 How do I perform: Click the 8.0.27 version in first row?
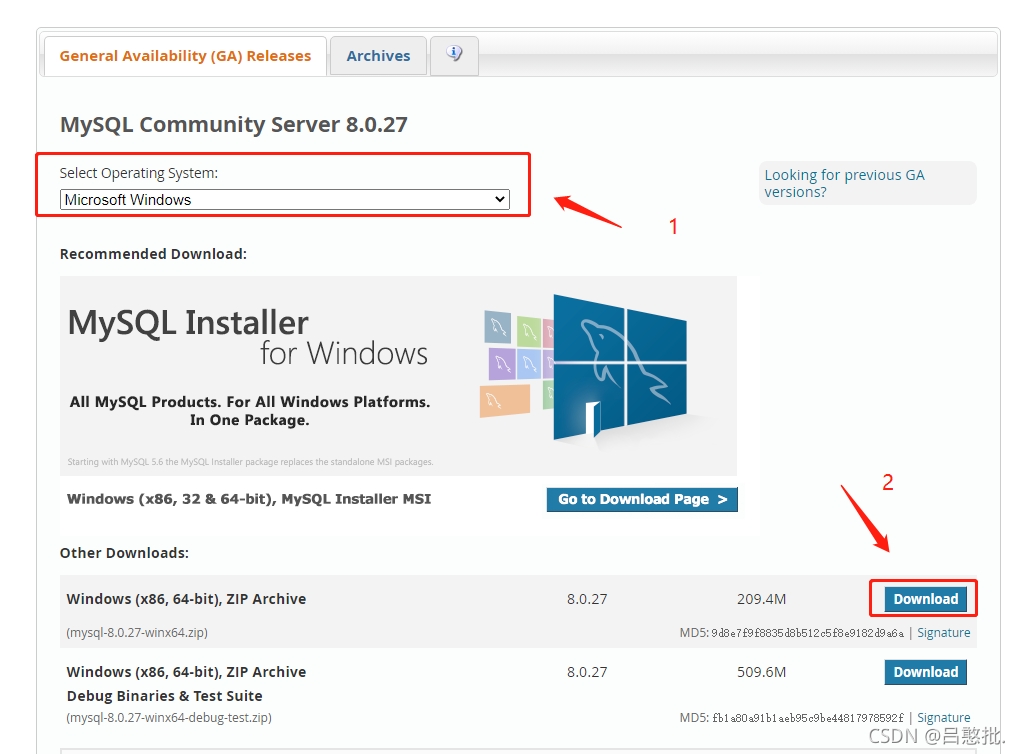[x=587, y=599]
